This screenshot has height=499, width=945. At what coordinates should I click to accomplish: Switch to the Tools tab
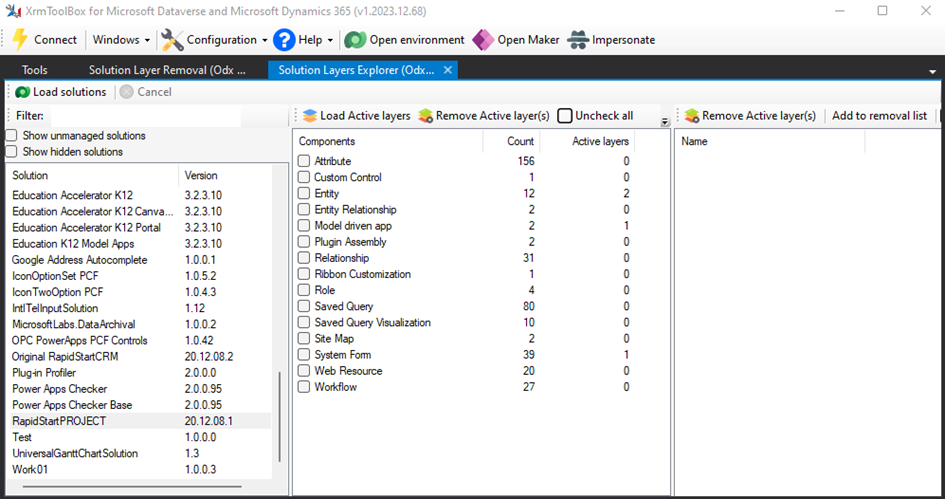34,70
